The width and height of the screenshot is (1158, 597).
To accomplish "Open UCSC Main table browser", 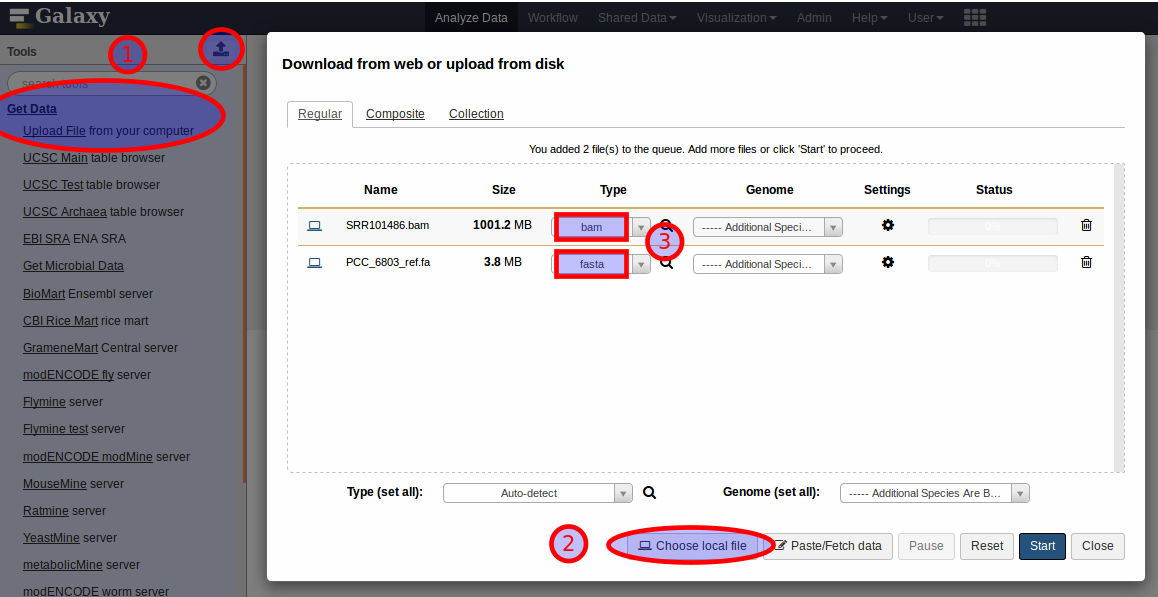I will click(94, 158).
